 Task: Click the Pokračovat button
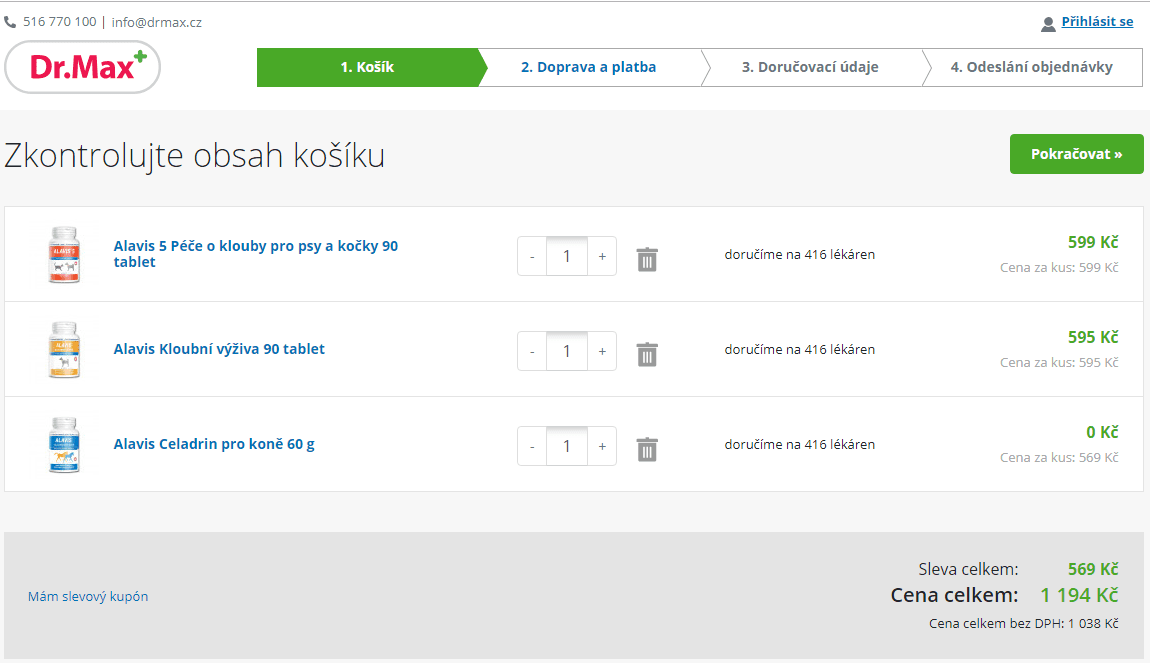point(1077,154)
